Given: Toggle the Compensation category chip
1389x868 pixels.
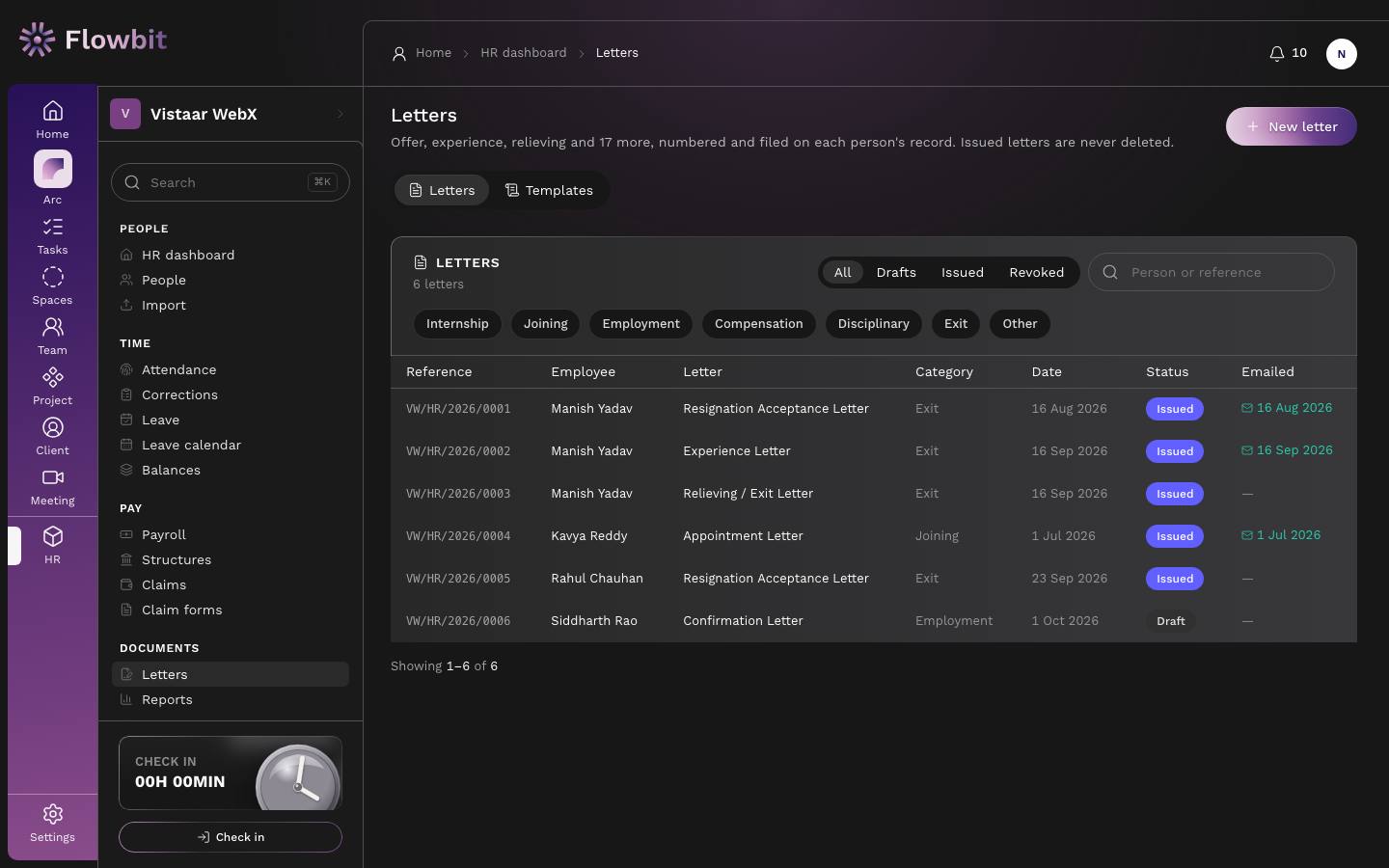Looking at the screenshot, I should point(758,324).
